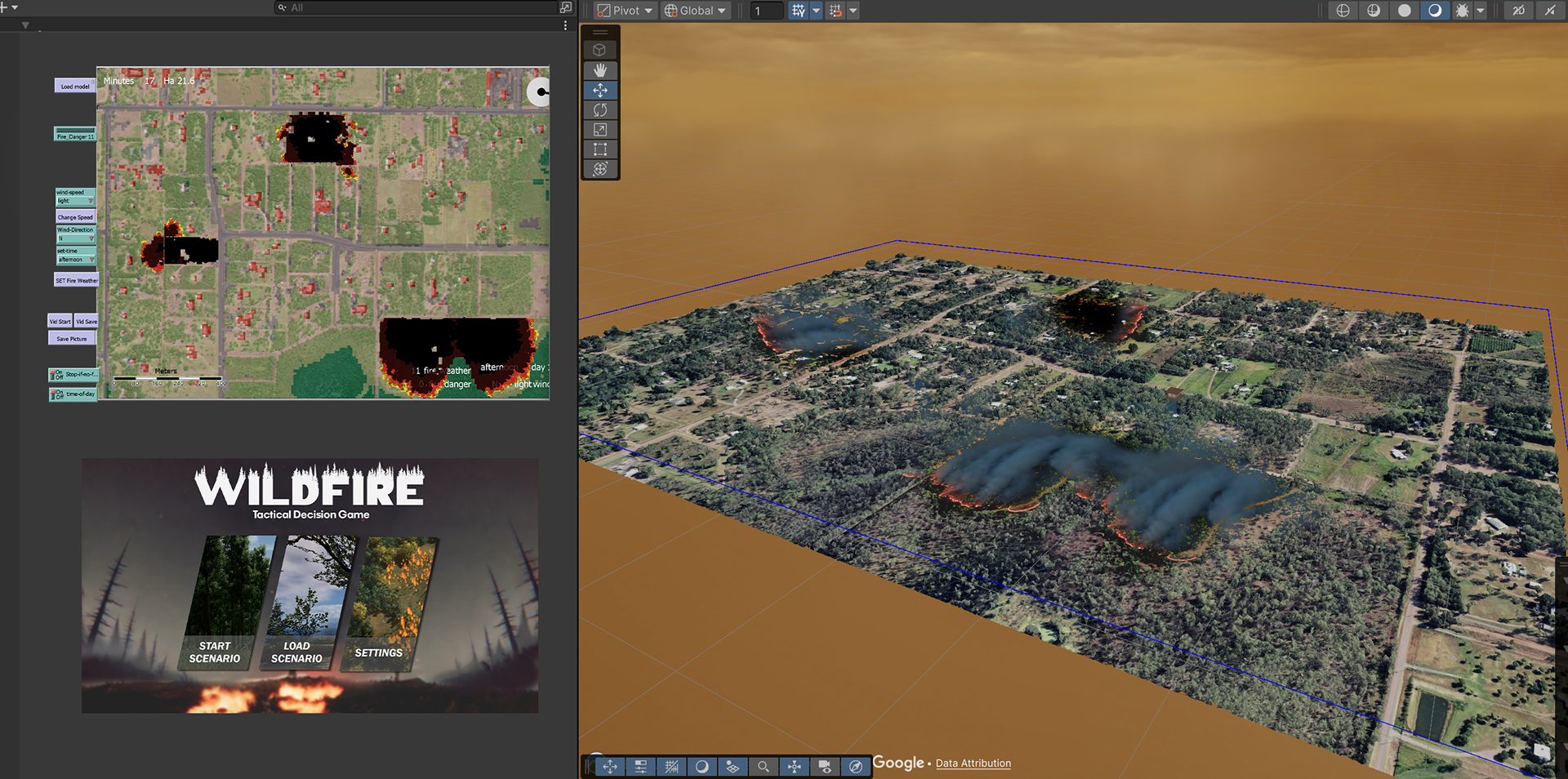Screen dimensions: 1568x779
Task: Toggle the scene lighting crescent icon
Action: pyautogui.click(x=1435, y=11)
